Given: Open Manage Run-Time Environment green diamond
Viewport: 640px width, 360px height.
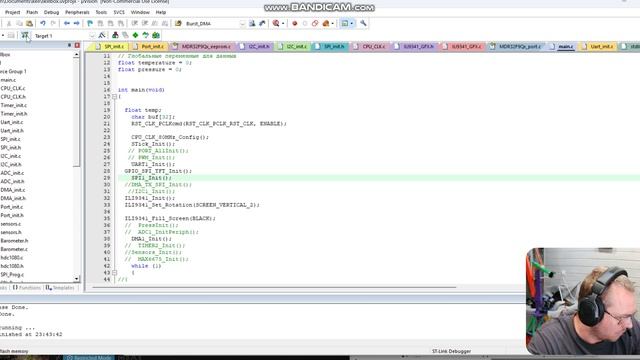Looking at the screenshot, I should point(136,36).
